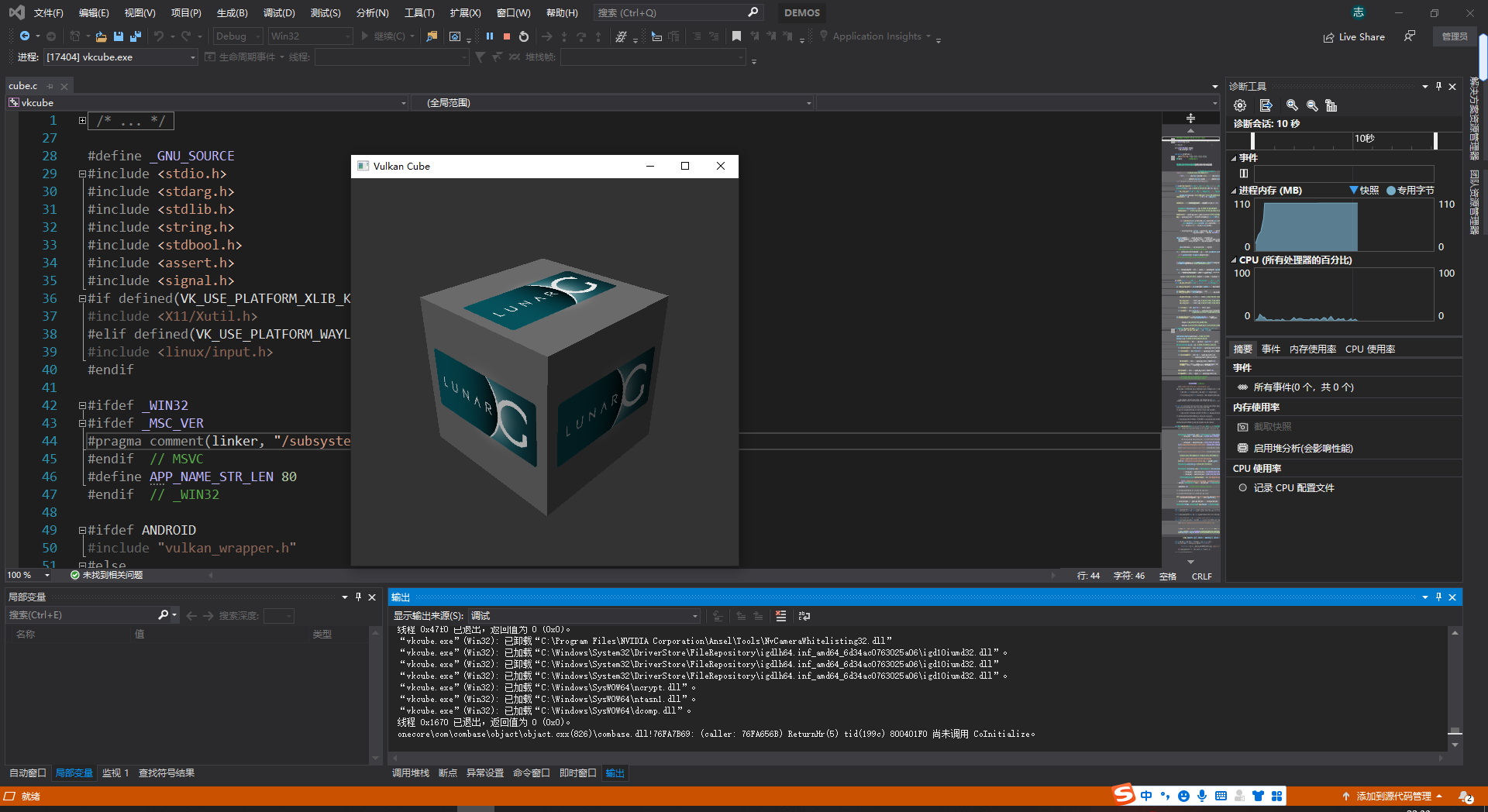Click the Sogou microphone voice input icon
The width and height of the screenshot is (1488, 812).
click(x=1202, y=796)
